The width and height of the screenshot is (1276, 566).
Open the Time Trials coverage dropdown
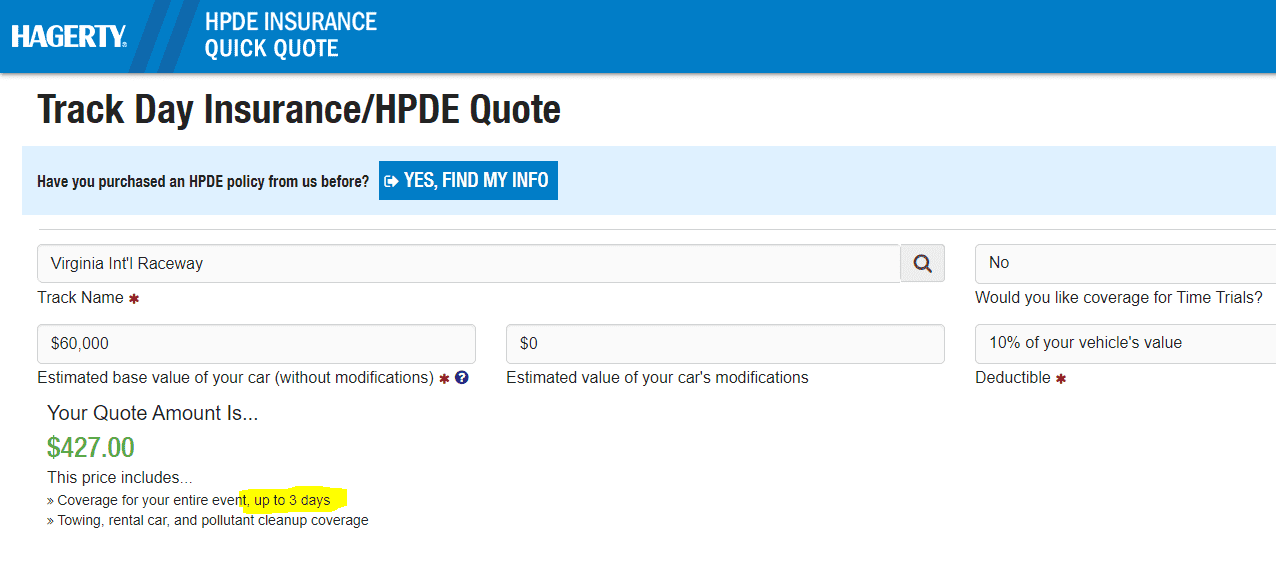click(1125, 263)
